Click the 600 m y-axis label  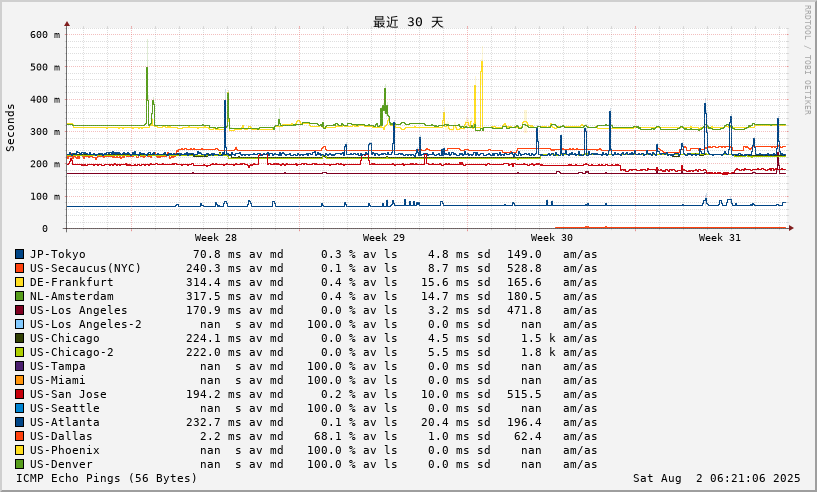click(x=45, y=35)
